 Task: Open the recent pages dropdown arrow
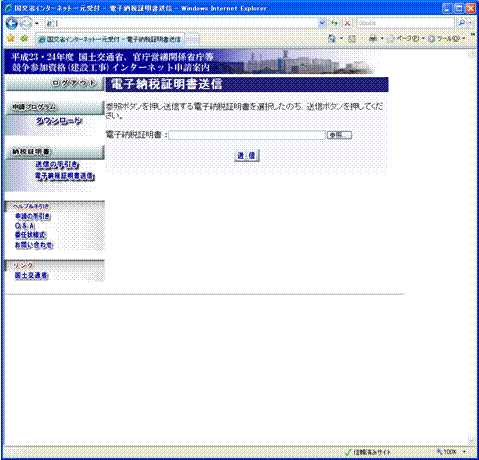(x=37, y=23)
